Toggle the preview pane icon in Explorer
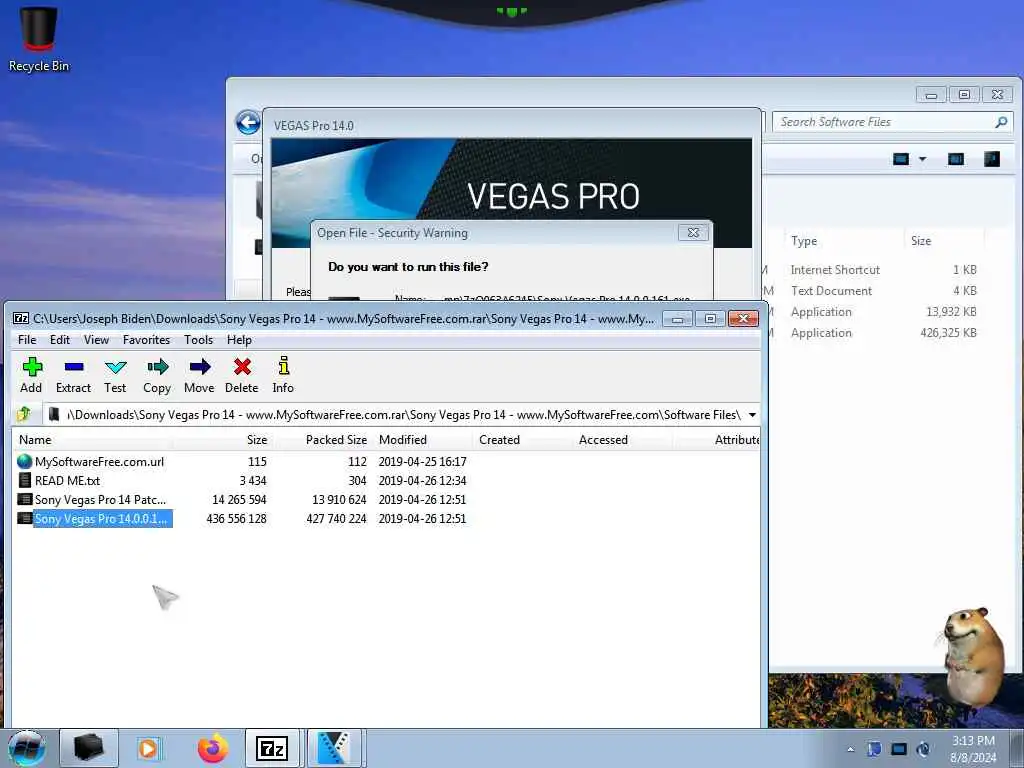 tap(955, 159)
